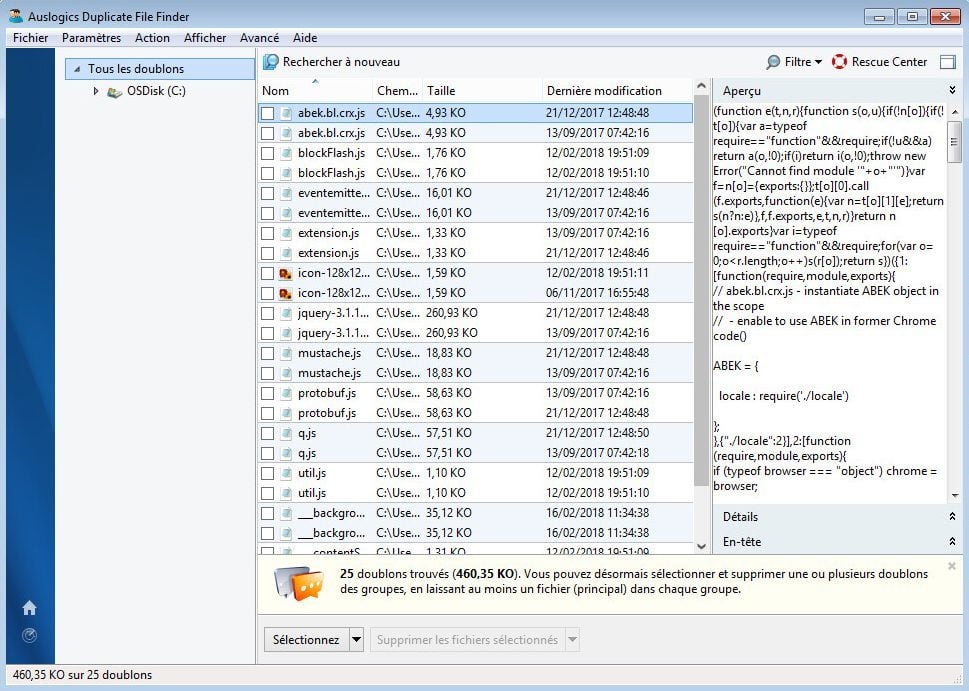Viewport: 969px width, 691px height.
Task: Check the first abek.bl.crx.js checkbox
Action: tap(267, 113)
